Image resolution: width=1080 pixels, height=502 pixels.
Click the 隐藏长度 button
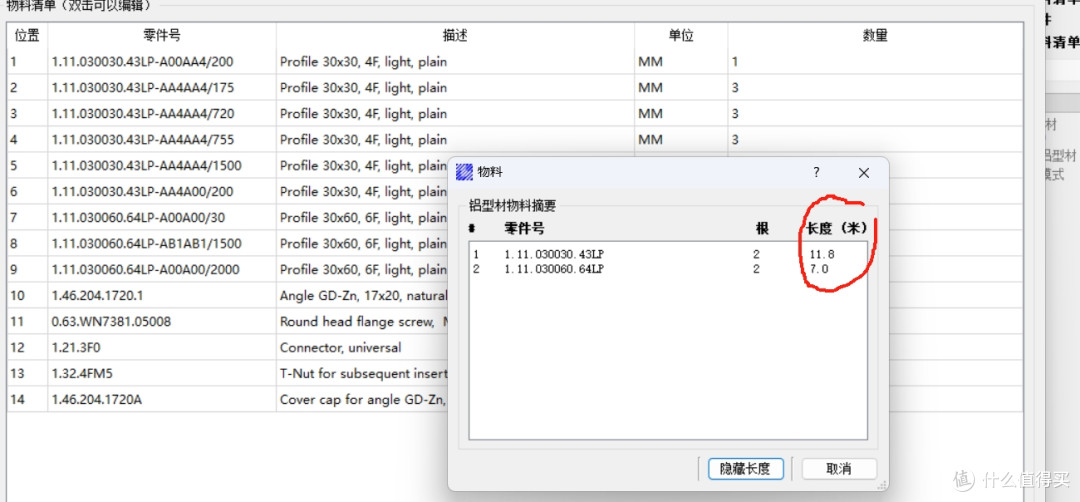click(745, 468)
